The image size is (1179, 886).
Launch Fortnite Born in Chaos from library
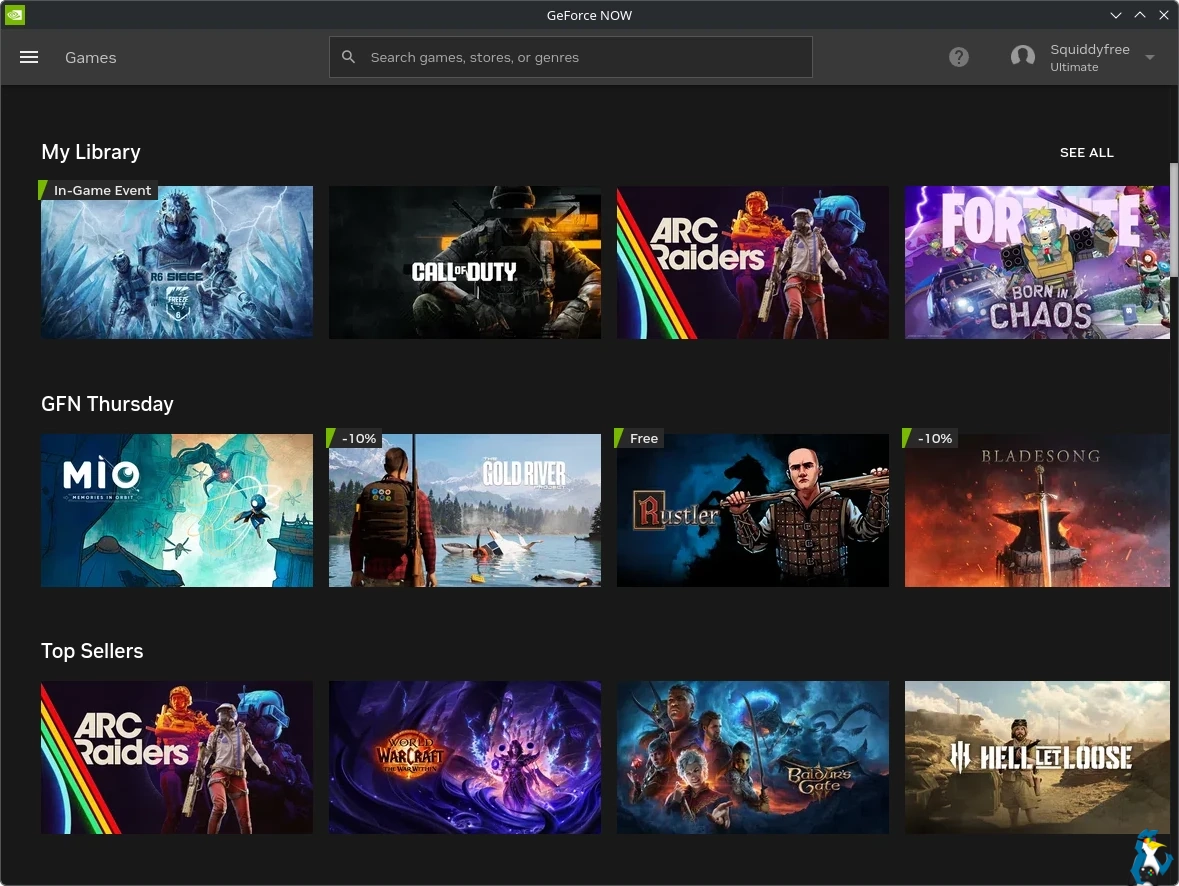1037,262
